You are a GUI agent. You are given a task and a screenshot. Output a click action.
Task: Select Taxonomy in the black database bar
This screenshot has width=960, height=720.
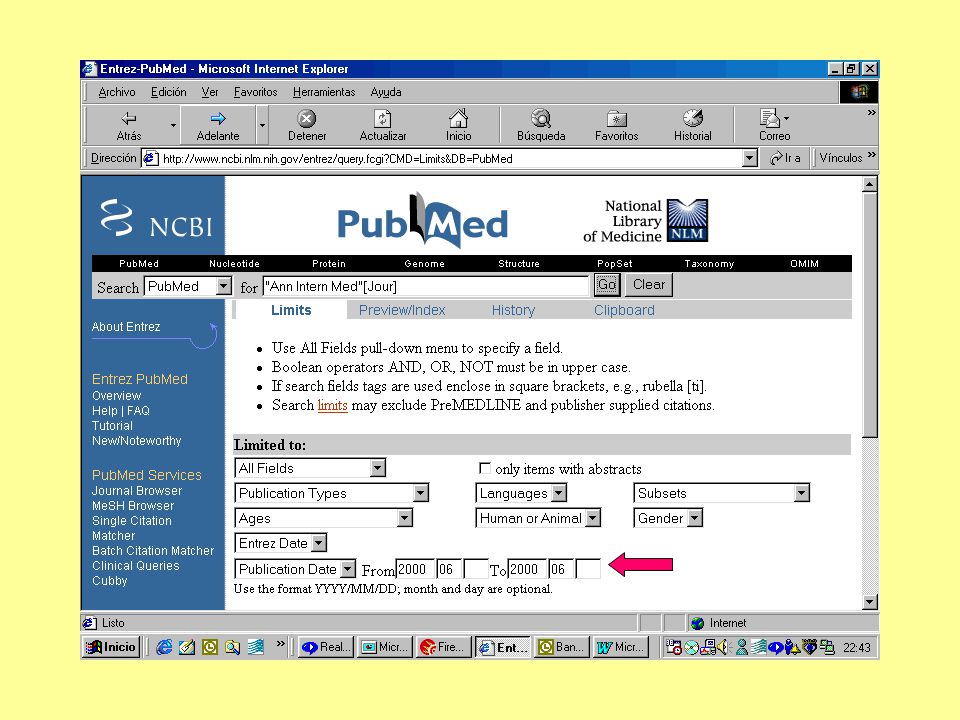709,264
